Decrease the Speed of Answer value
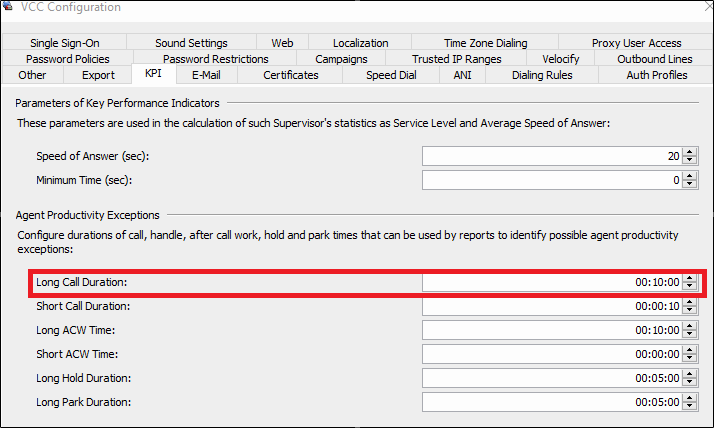The image size is (714, 429). tap(689, 160)
